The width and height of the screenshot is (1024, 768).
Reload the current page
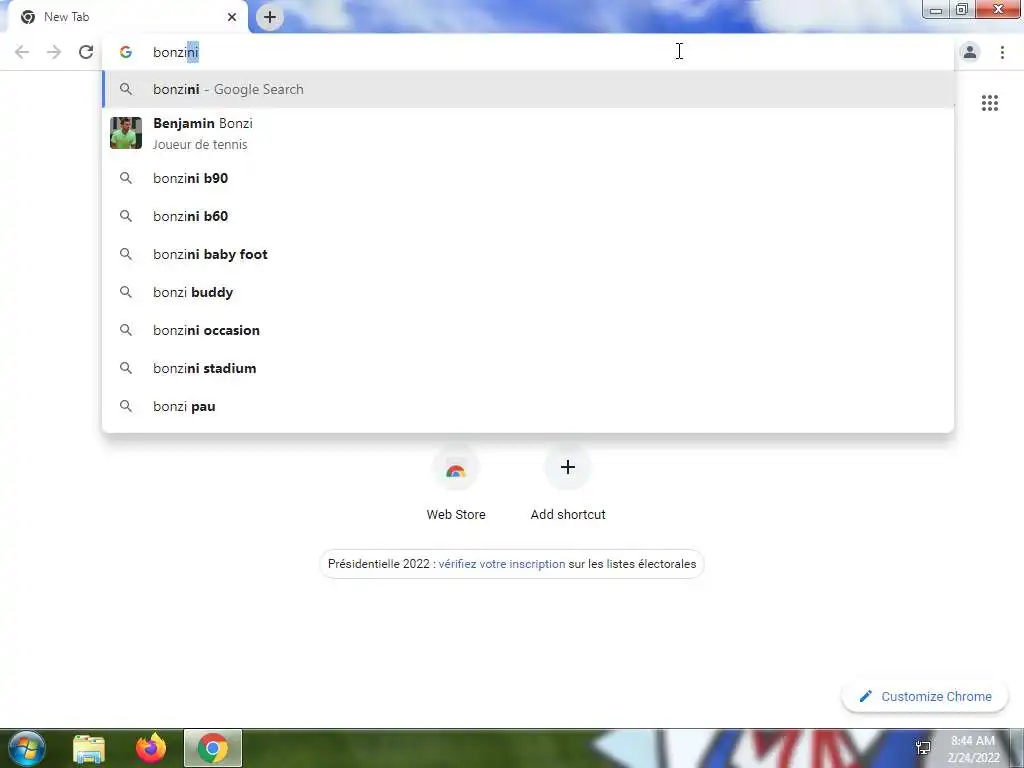point(86,52)
